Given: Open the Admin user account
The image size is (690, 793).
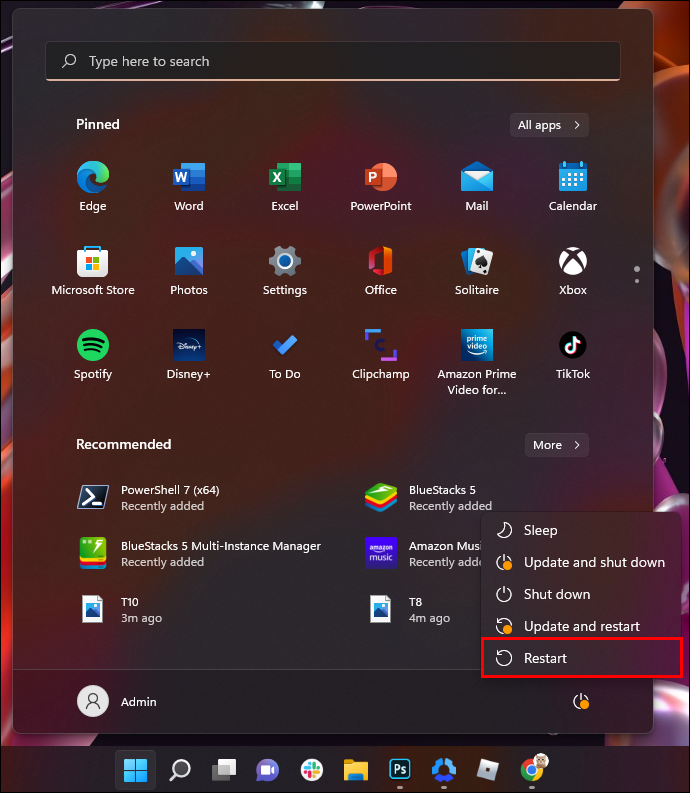Looking at the screenshot, I should tap(117, 701).
